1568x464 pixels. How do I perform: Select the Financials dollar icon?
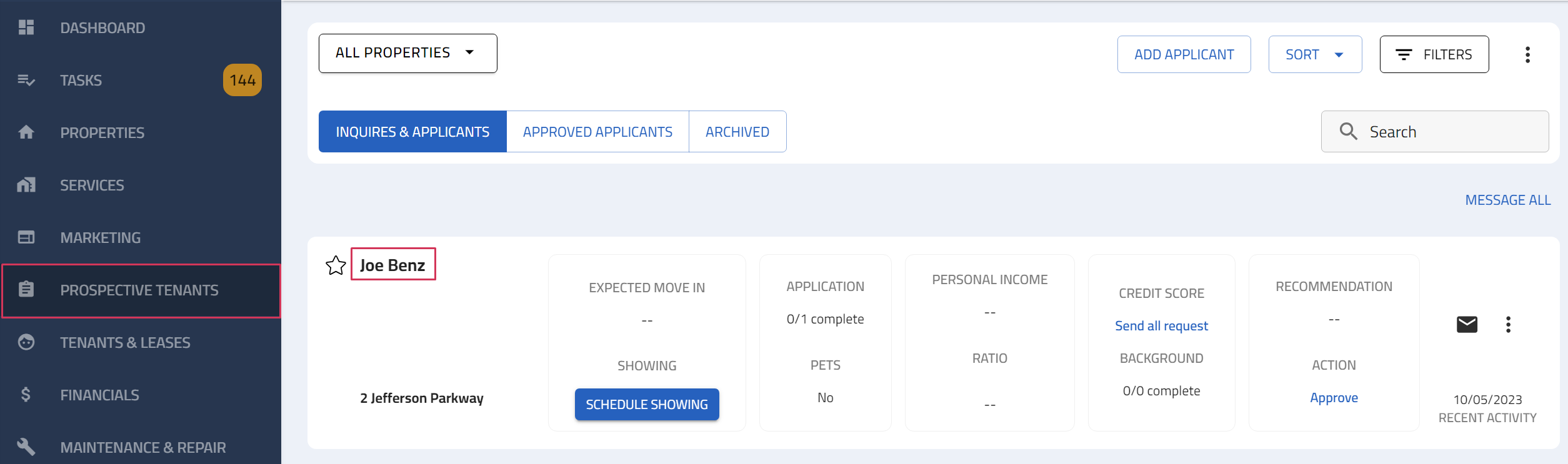pos(26,394)
